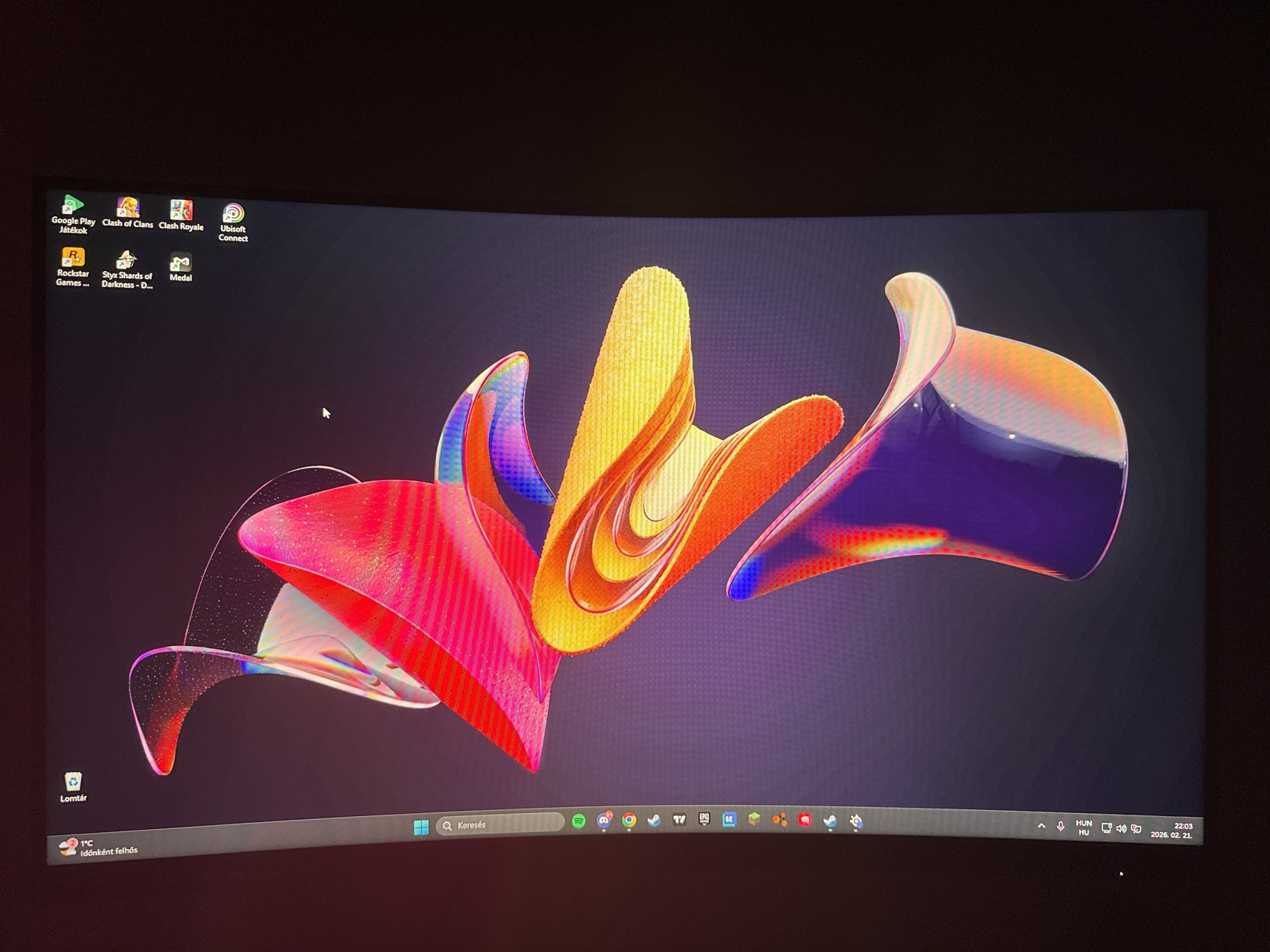Click the Steam icon beside Chrome

(654, 820)
